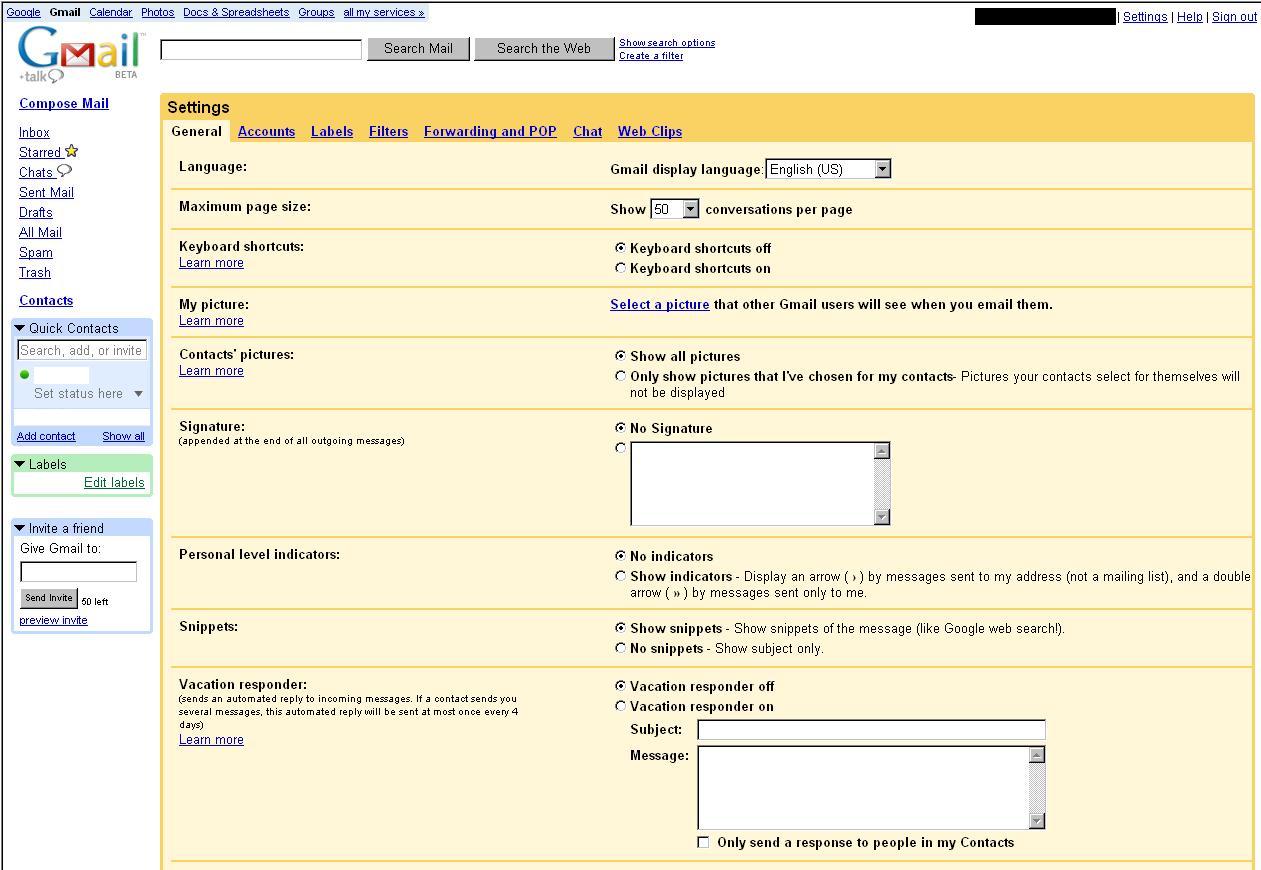Image resolution: width=1261 pixels, height=870 pixels.
Task: Open the Set status here dropdown
Action: tap(138, 394)
